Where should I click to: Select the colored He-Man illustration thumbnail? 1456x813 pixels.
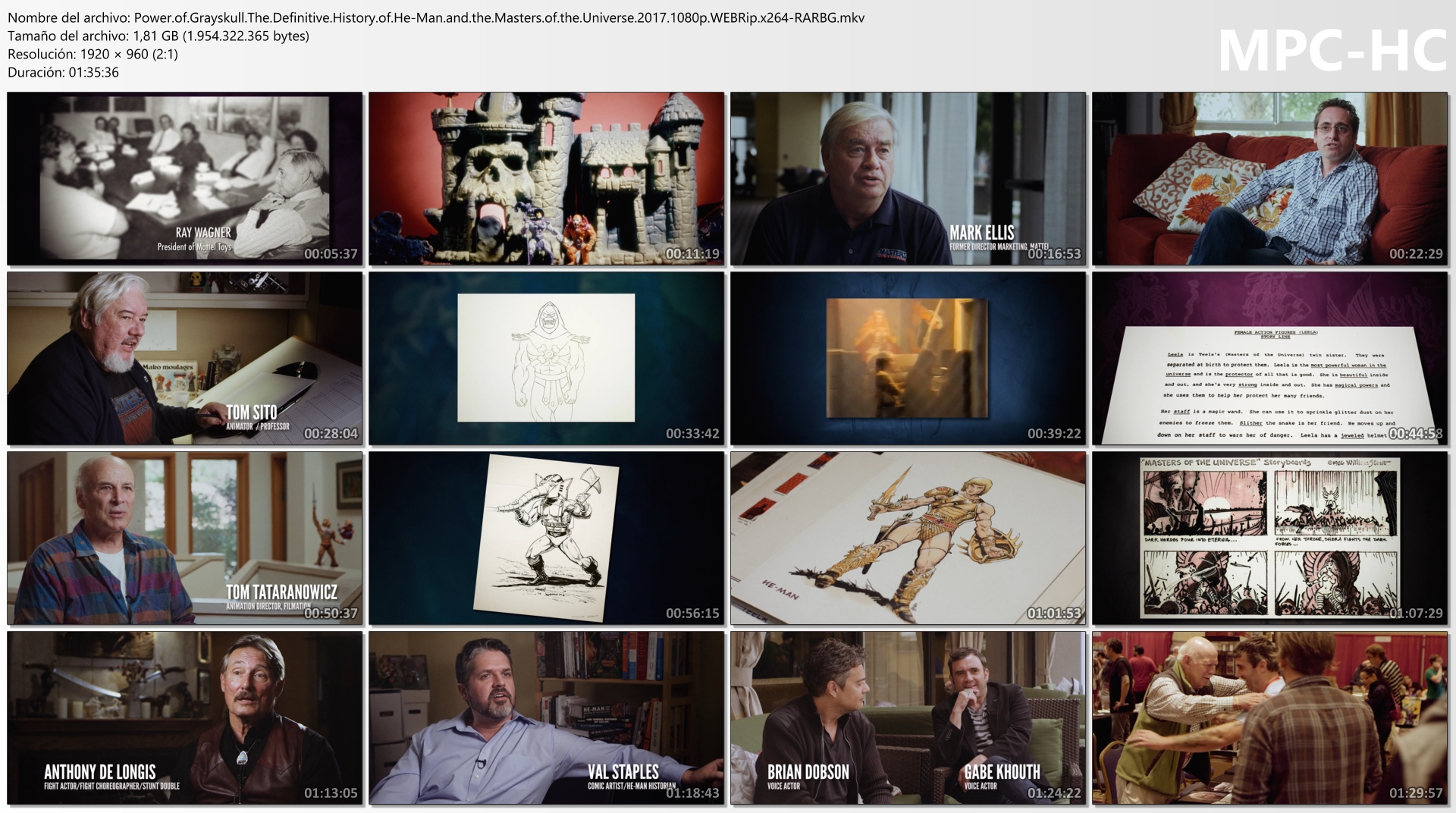click(908, 538)
